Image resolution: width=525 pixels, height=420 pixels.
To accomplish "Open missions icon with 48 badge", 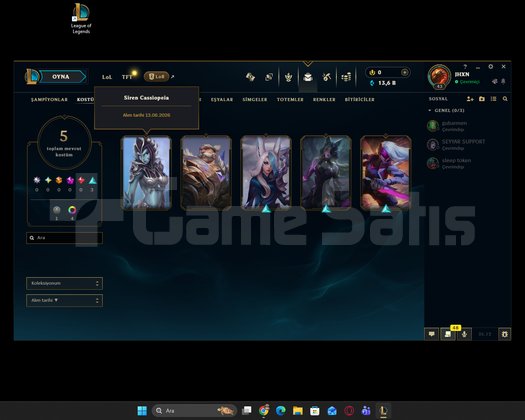I will (448, 334).
